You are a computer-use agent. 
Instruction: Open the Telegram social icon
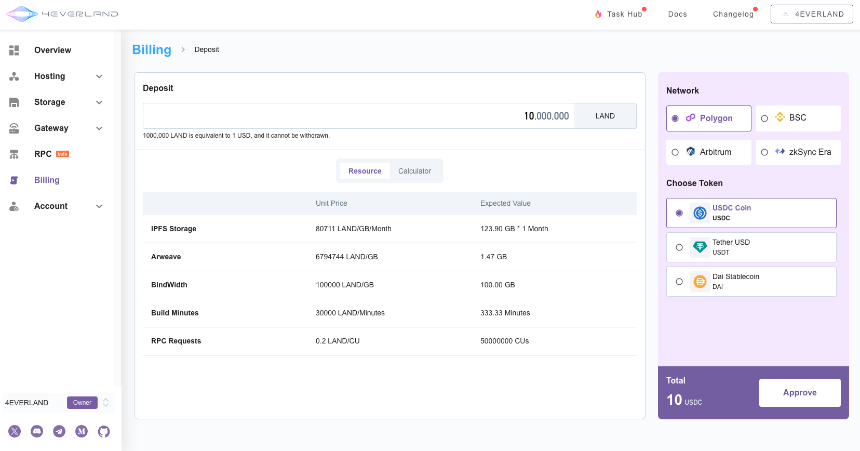59,431
